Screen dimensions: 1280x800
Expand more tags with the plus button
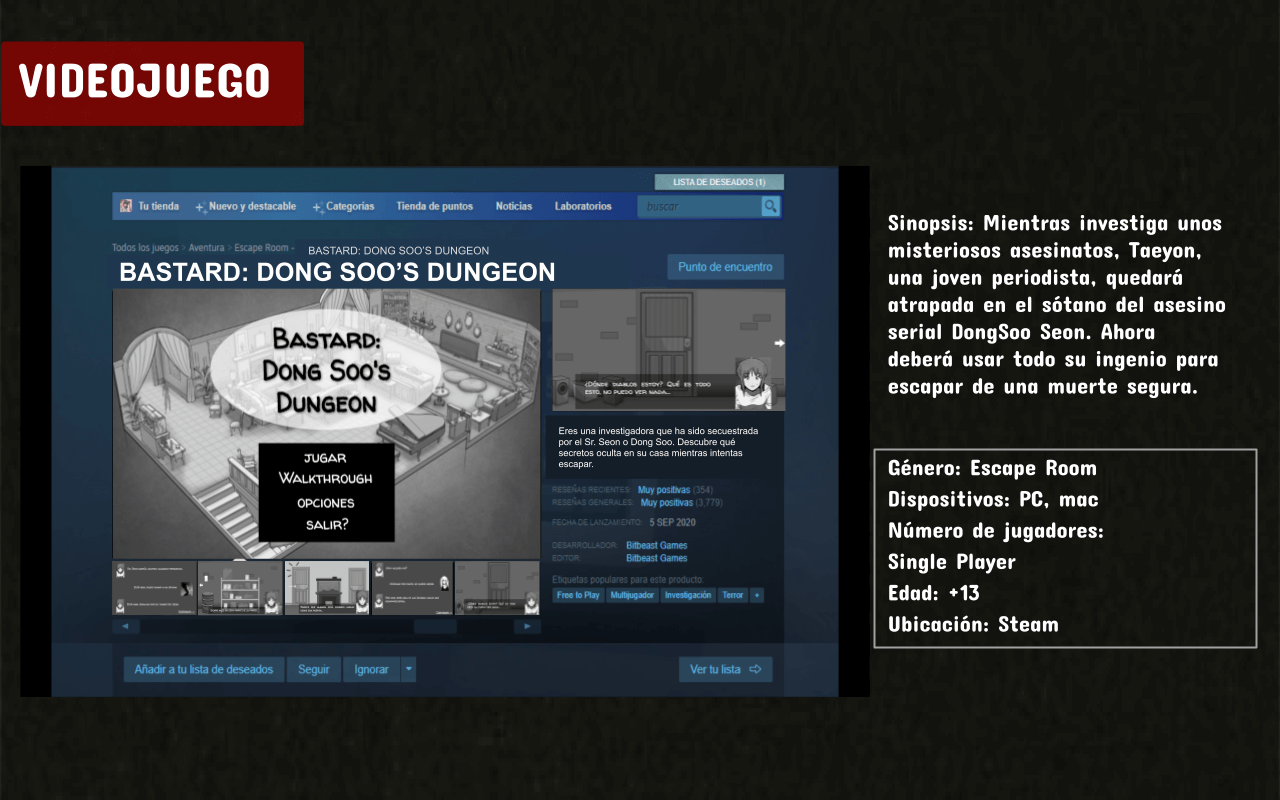point(757,595)
